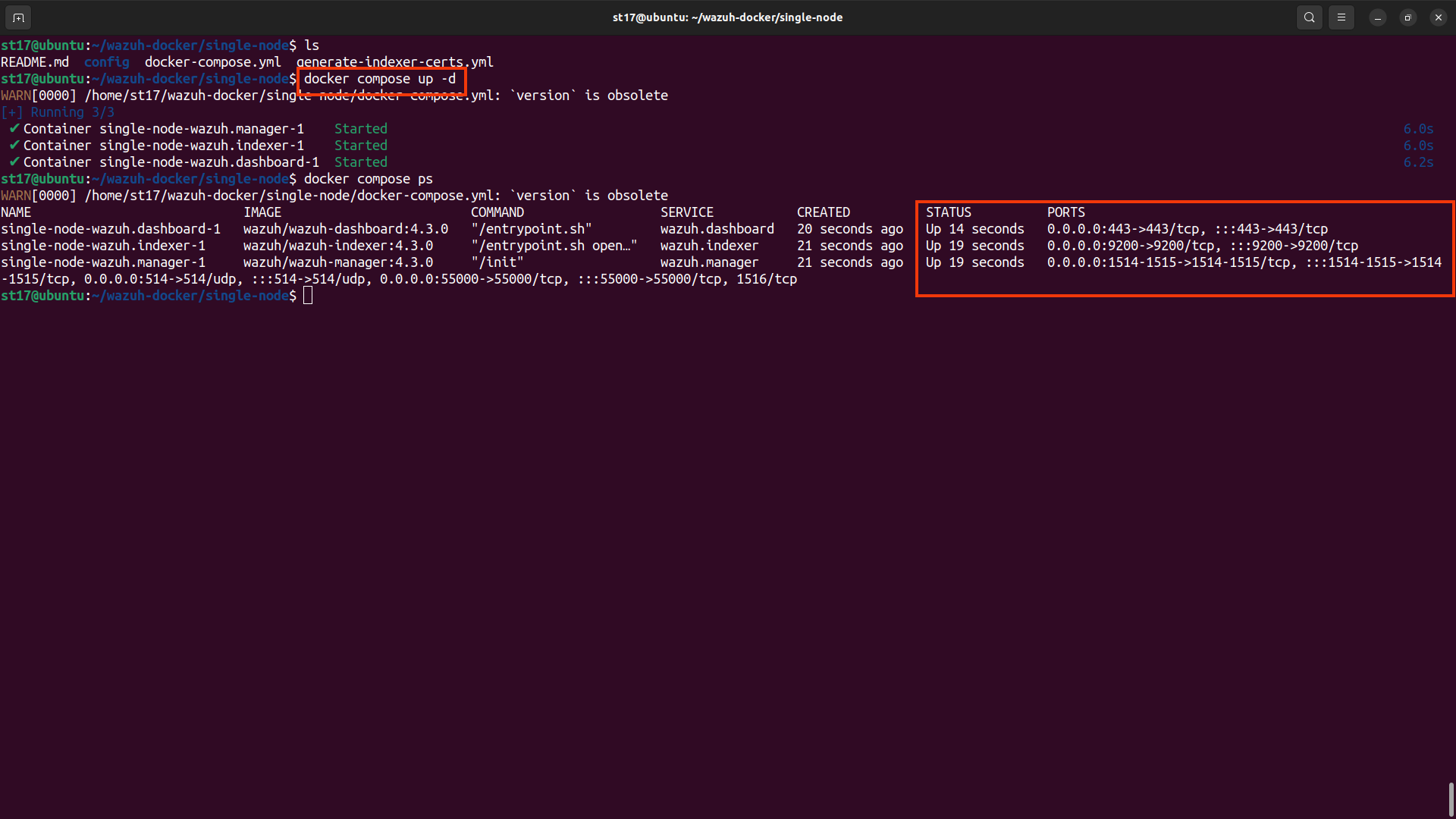Restore the terminal window size
Image resolution: width=1456 pixels, height=819 pixels.
click(x=1407, y=17)
